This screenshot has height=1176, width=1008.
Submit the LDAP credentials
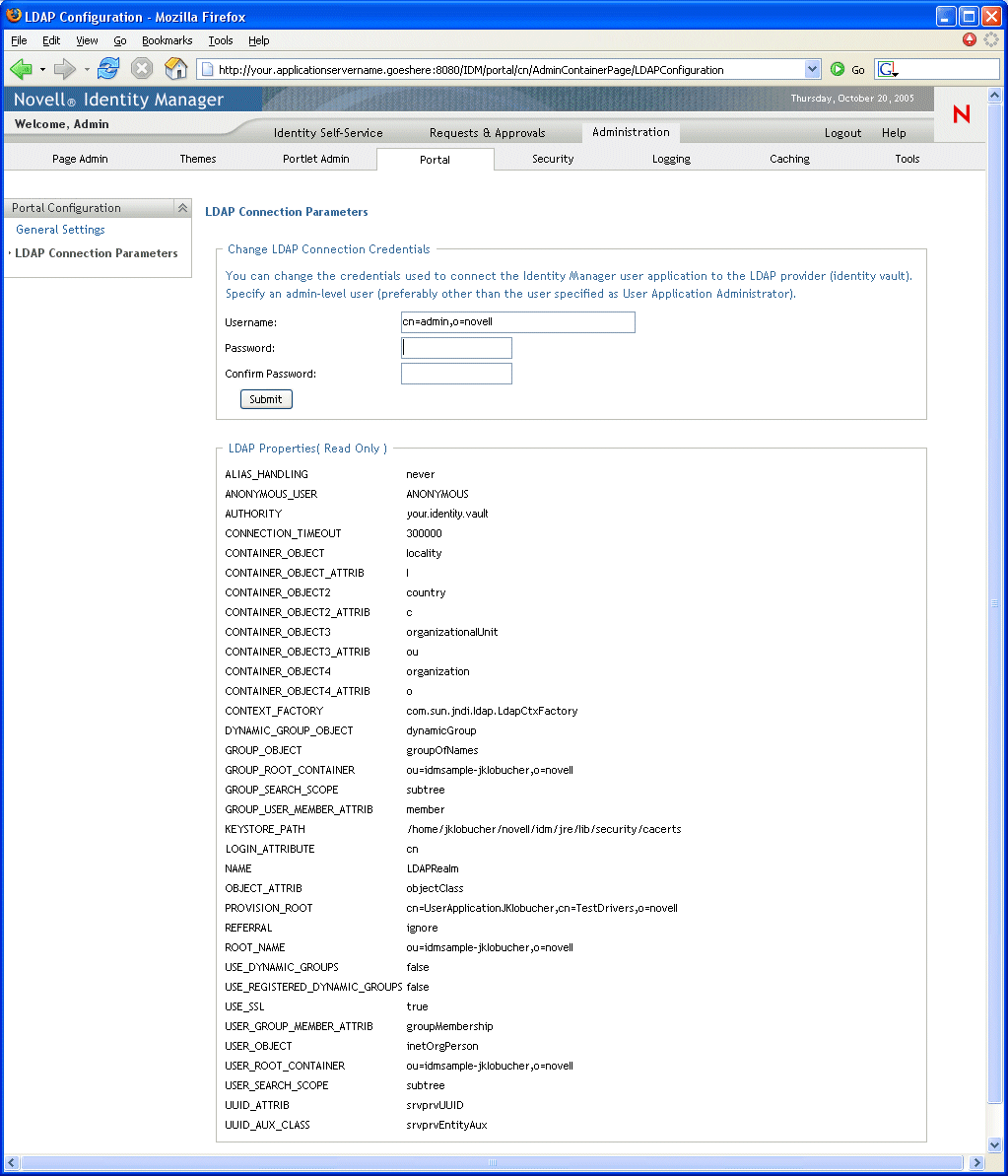click(x=266, y=399)
